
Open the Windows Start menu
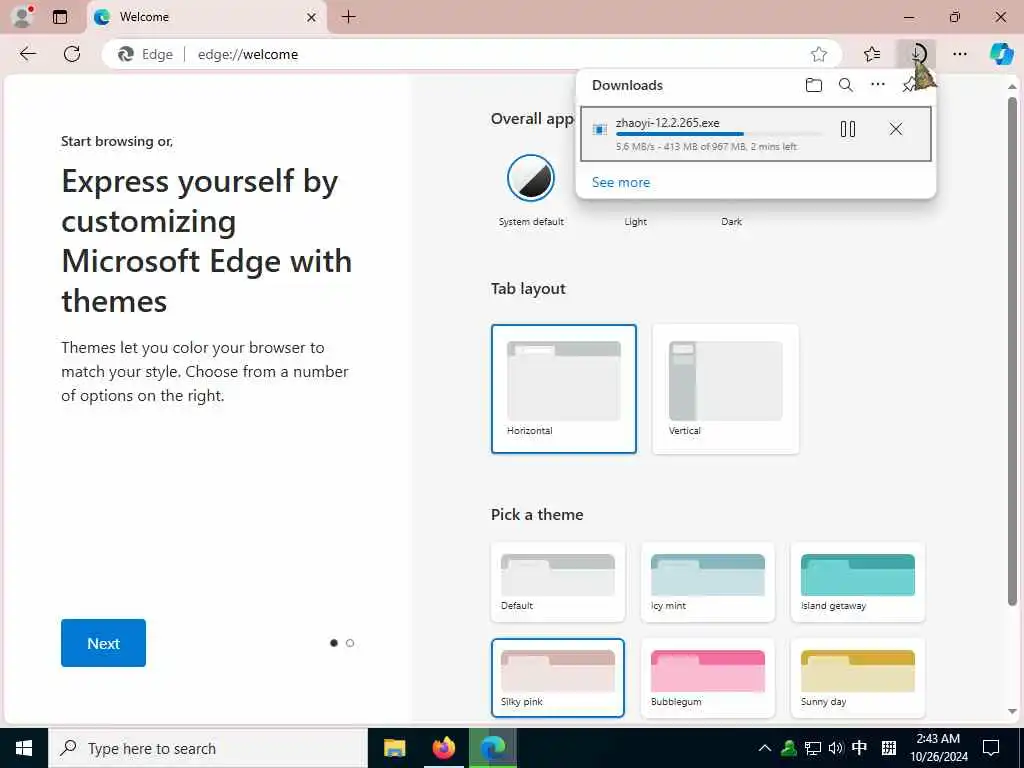[24, 748]
